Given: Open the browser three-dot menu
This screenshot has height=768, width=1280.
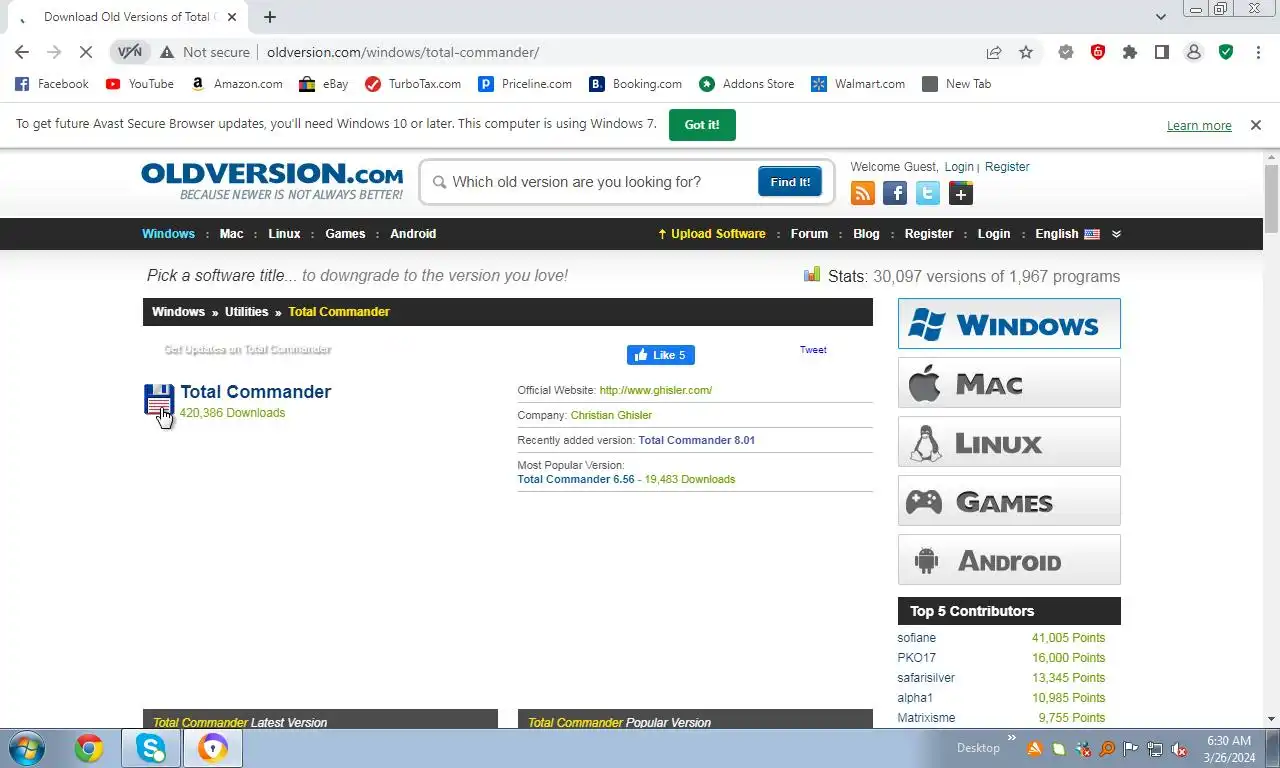Looking at the screenshot, I should (1258, 52).
